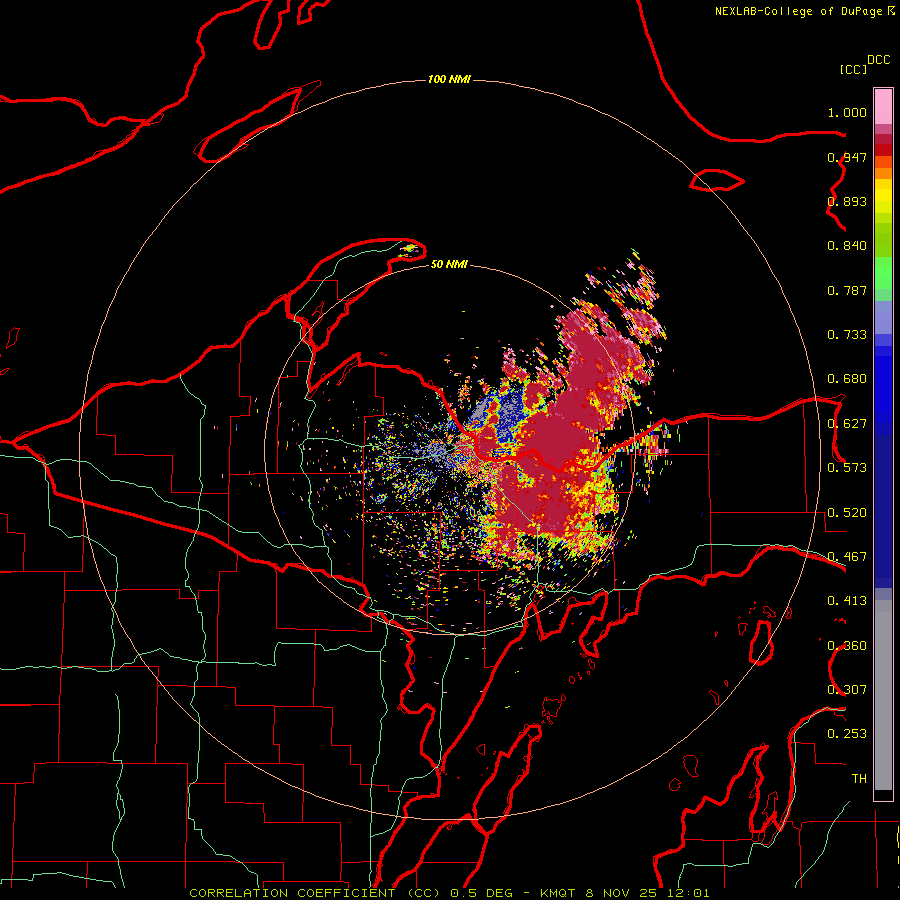Select the 0.680 scale value

tap(847, 379)
